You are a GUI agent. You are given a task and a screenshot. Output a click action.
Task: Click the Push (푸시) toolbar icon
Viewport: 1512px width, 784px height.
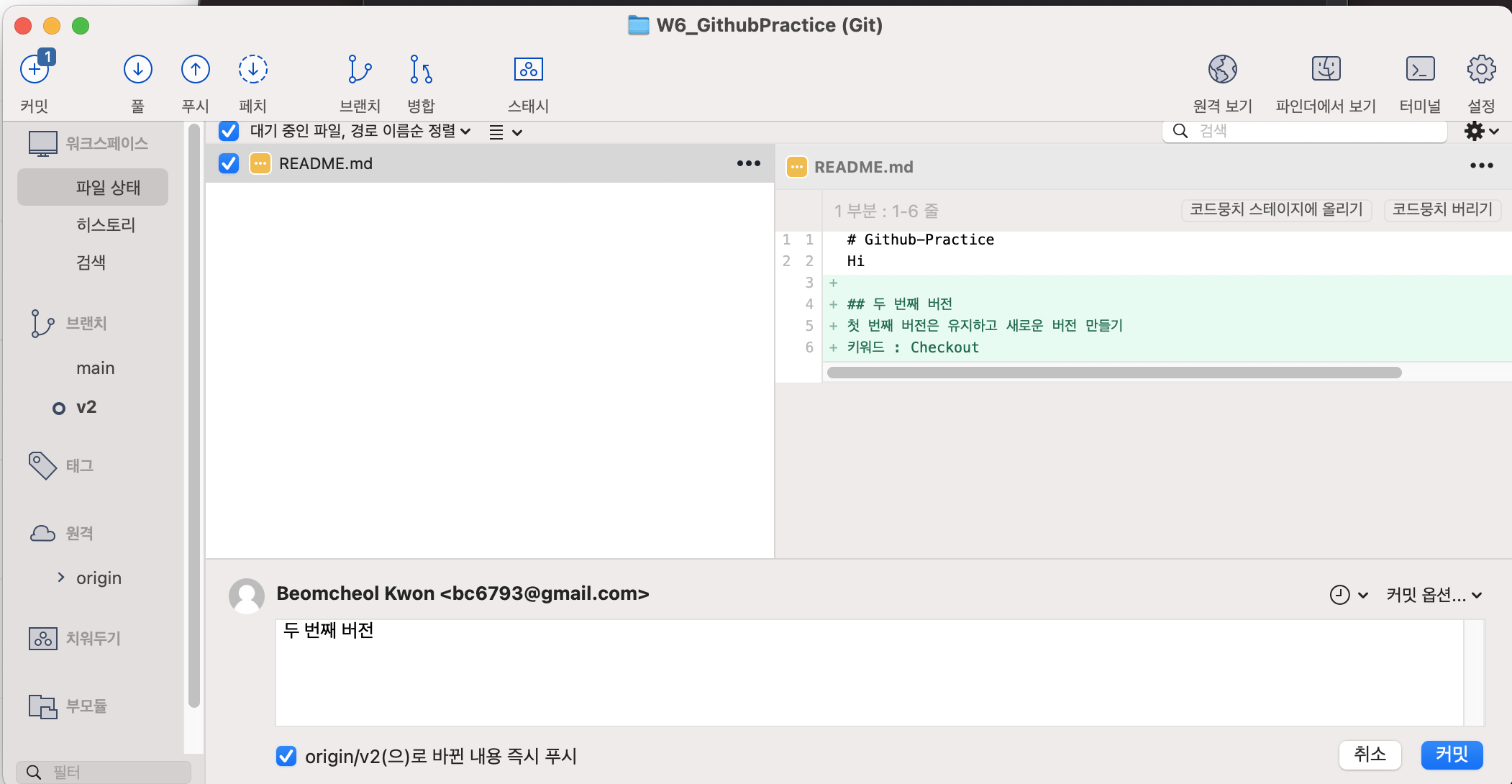(x=195, y=70)
